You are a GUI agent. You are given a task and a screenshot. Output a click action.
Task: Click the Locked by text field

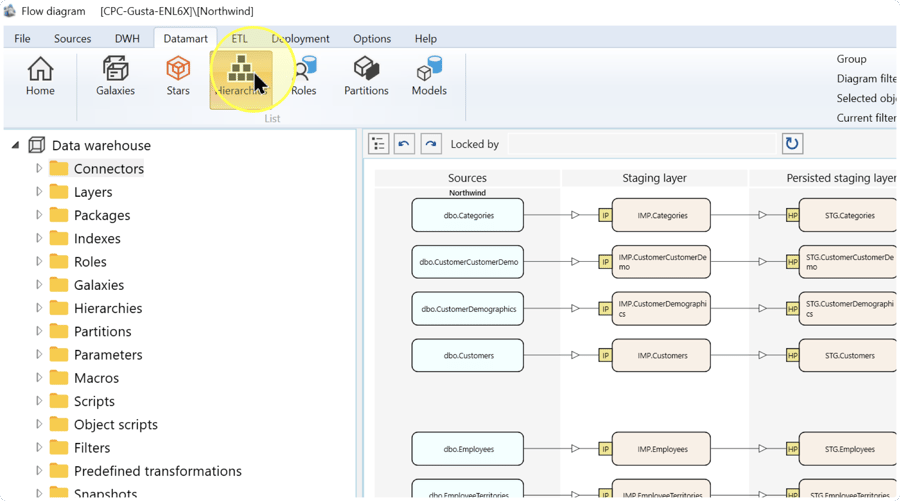tap(642, 144)
